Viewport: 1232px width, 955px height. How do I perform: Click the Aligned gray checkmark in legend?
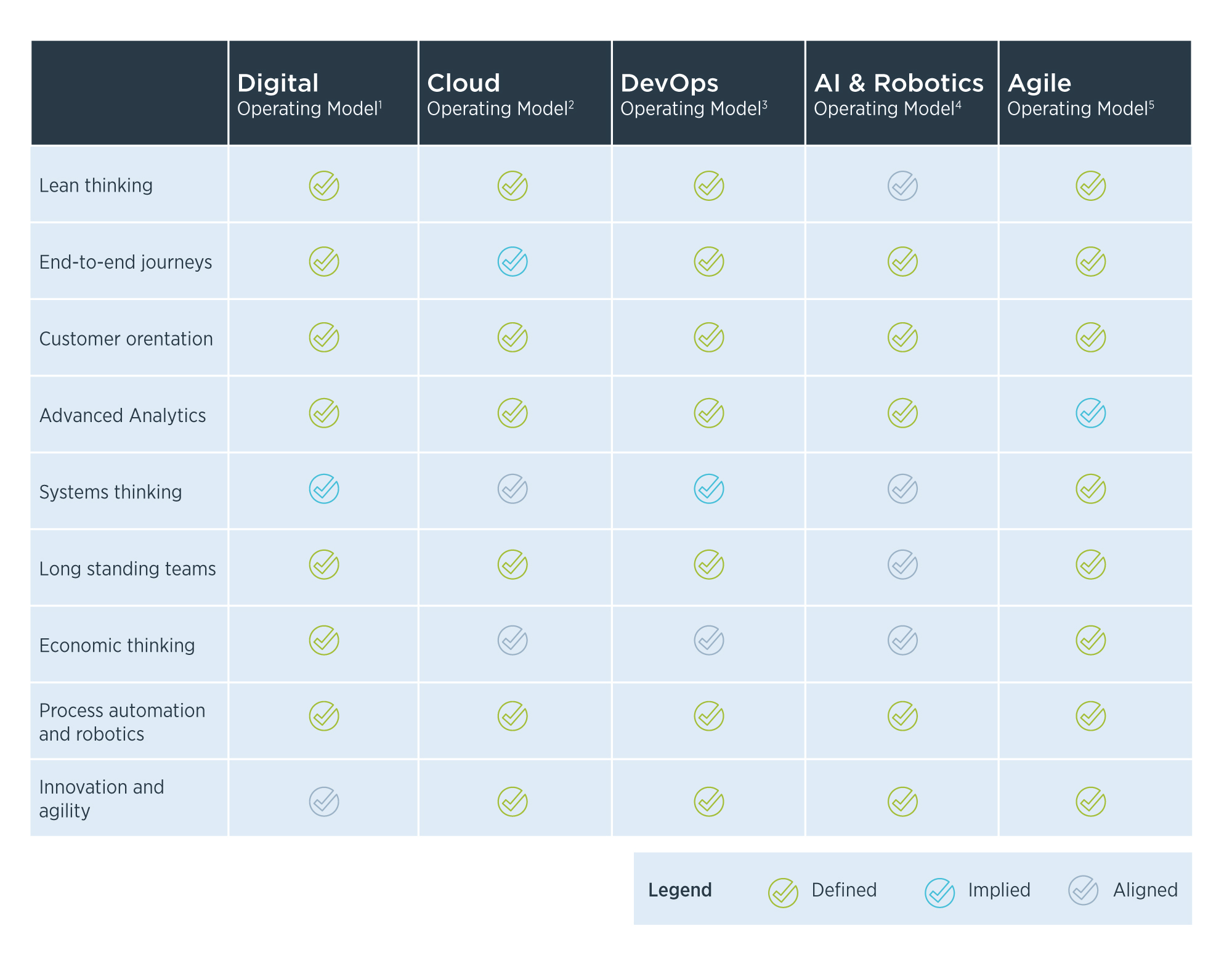[x=1083, y=890]
